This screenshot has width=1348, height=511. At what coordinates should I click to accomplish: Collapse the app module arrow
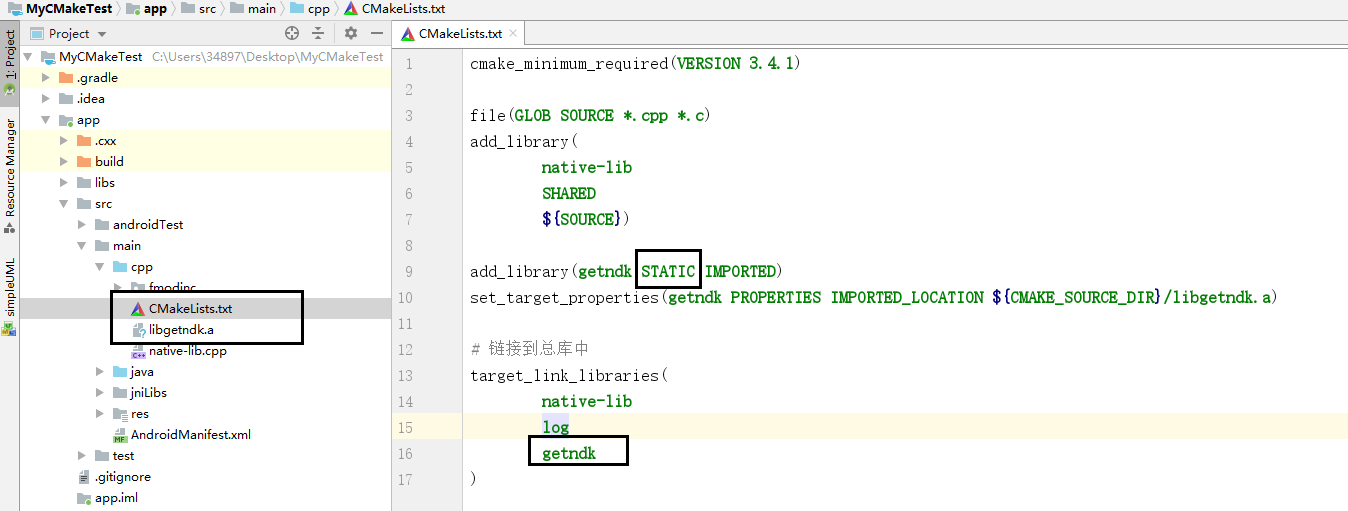tap(46, 120)
